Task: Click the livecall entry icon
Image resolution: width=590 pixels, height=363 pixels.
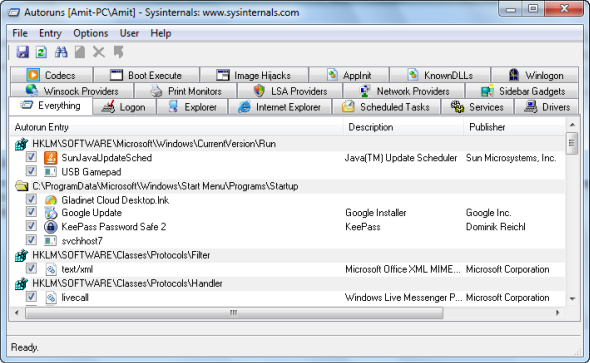Action: 51,298
